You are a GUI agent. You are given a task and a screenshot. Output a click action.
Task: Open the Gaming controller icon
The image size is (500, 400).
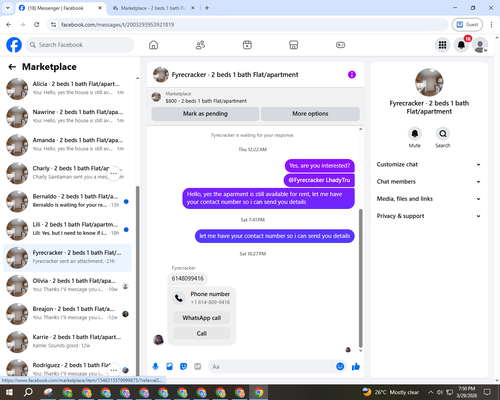coord(340,45)
